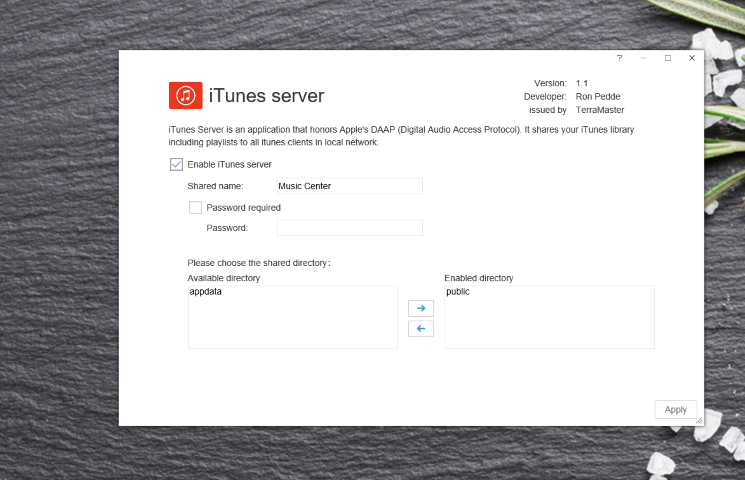Click the red iTunes server music icon
This screenshot has width=745, height=480.
[185, 96]
